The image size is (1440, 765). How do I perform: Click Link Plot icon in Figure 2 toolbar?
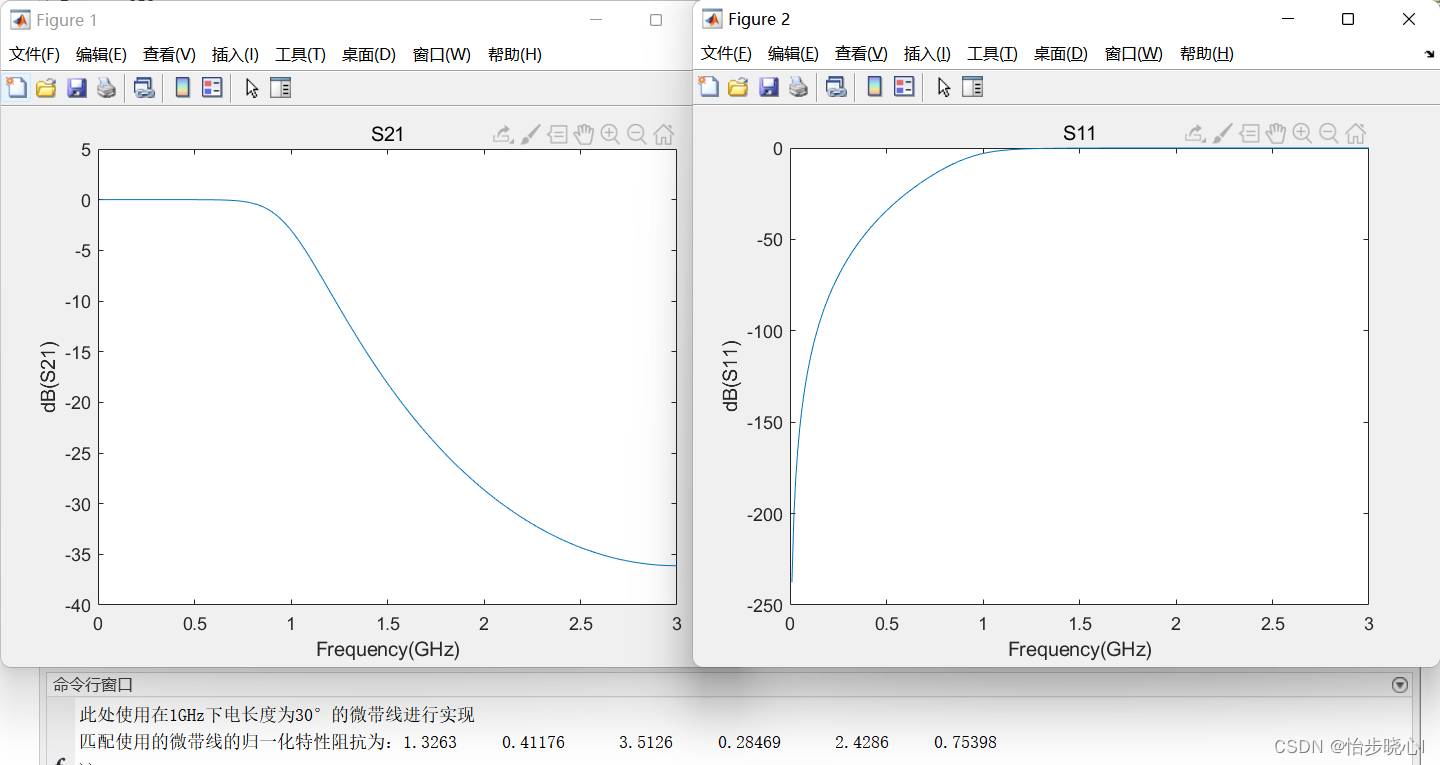coord(836,87)
